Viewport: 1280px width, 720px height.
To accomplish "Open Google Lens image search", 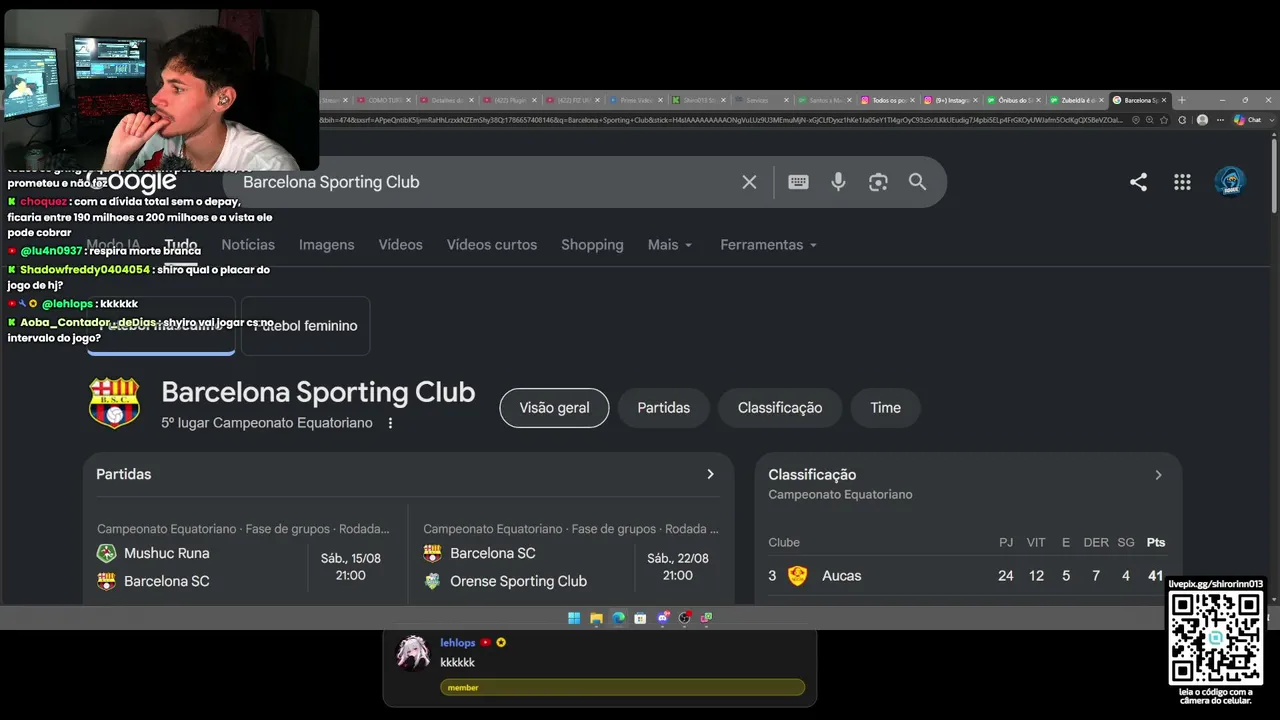I will [878, 182].
